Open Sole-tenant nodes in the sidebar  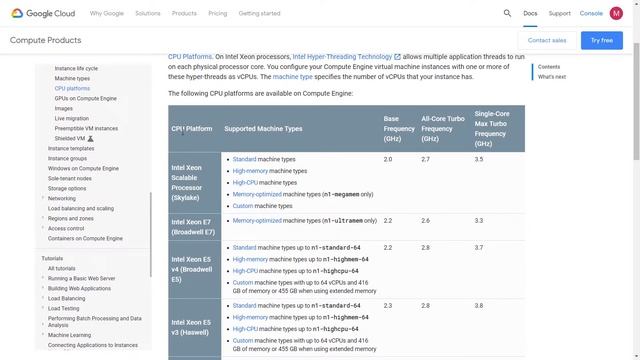pos(70,179)
